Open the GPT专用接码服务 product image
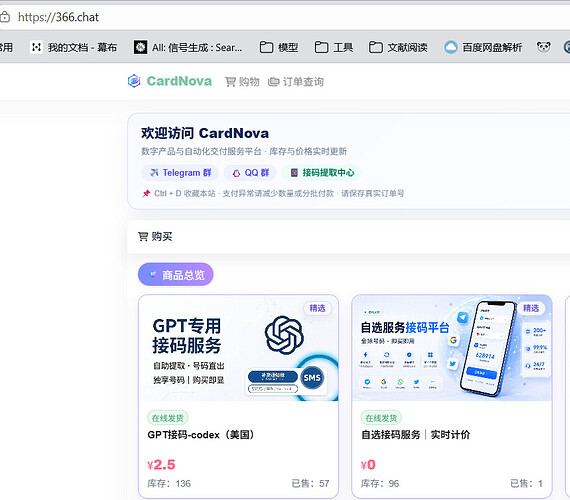 tap(238, 348)
